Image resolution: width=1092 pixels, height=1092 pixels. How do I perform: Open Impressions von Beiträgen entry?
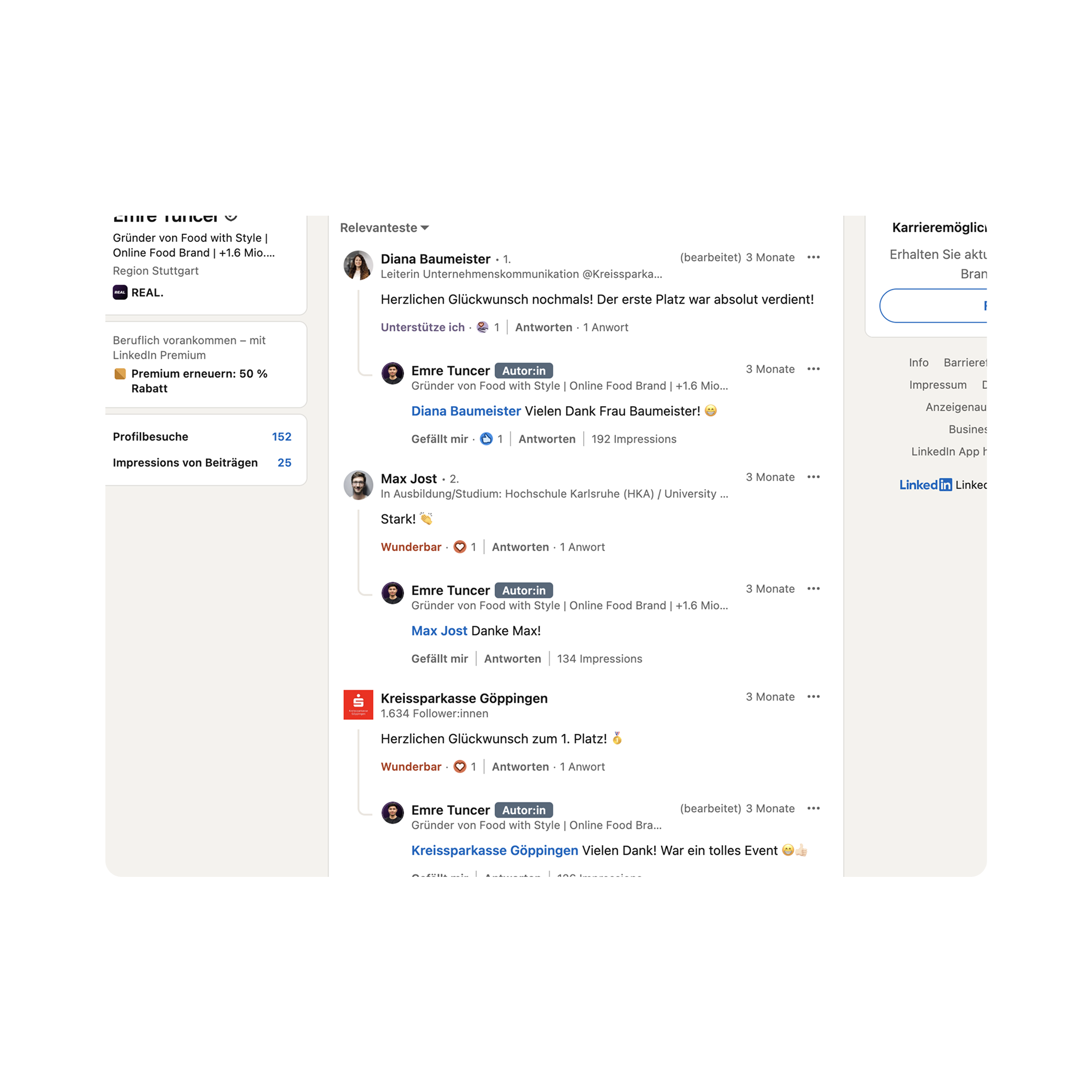coord(203,463)
